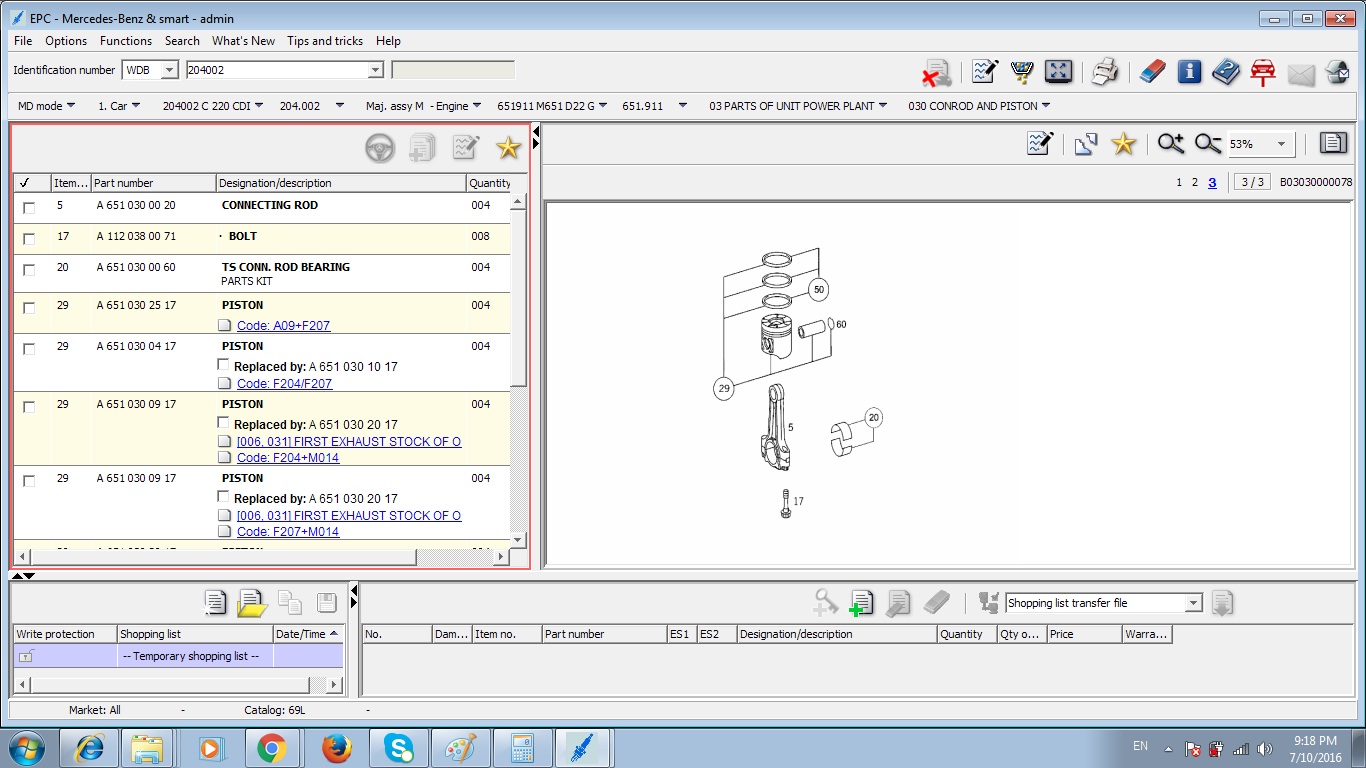Zoom out on the parts diagram
The width and height of the screenshot is (1366, 768).
1207,144
